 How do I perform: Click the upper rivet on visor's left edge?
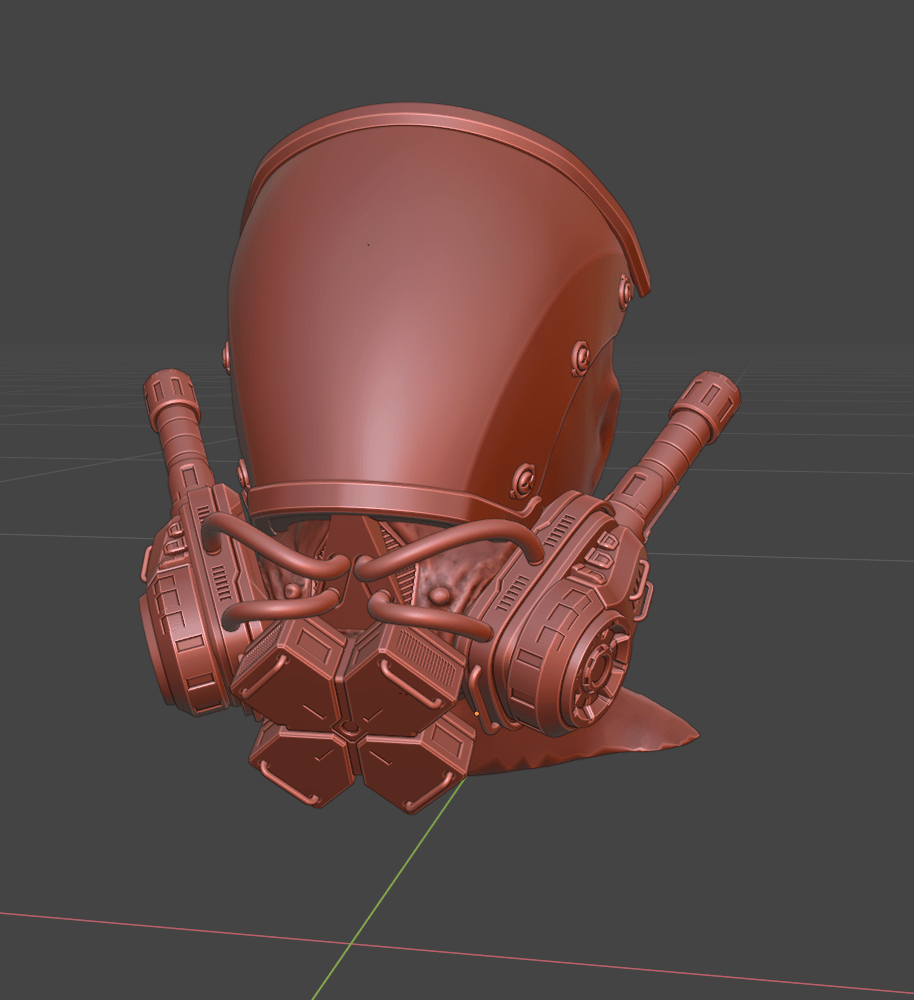(228, 354)
